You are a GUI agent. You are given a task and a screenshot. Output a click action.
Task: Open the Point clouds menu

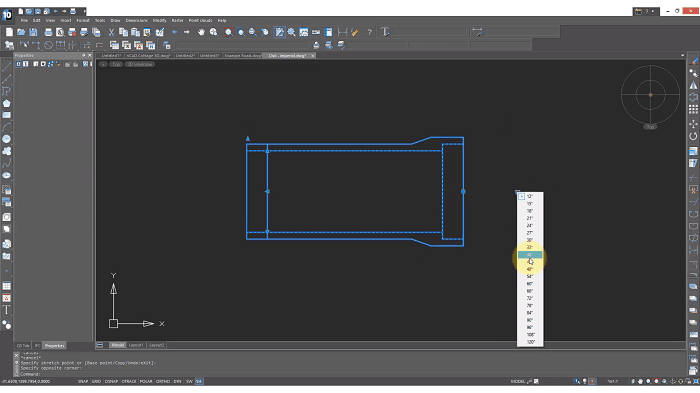point(200,21)
